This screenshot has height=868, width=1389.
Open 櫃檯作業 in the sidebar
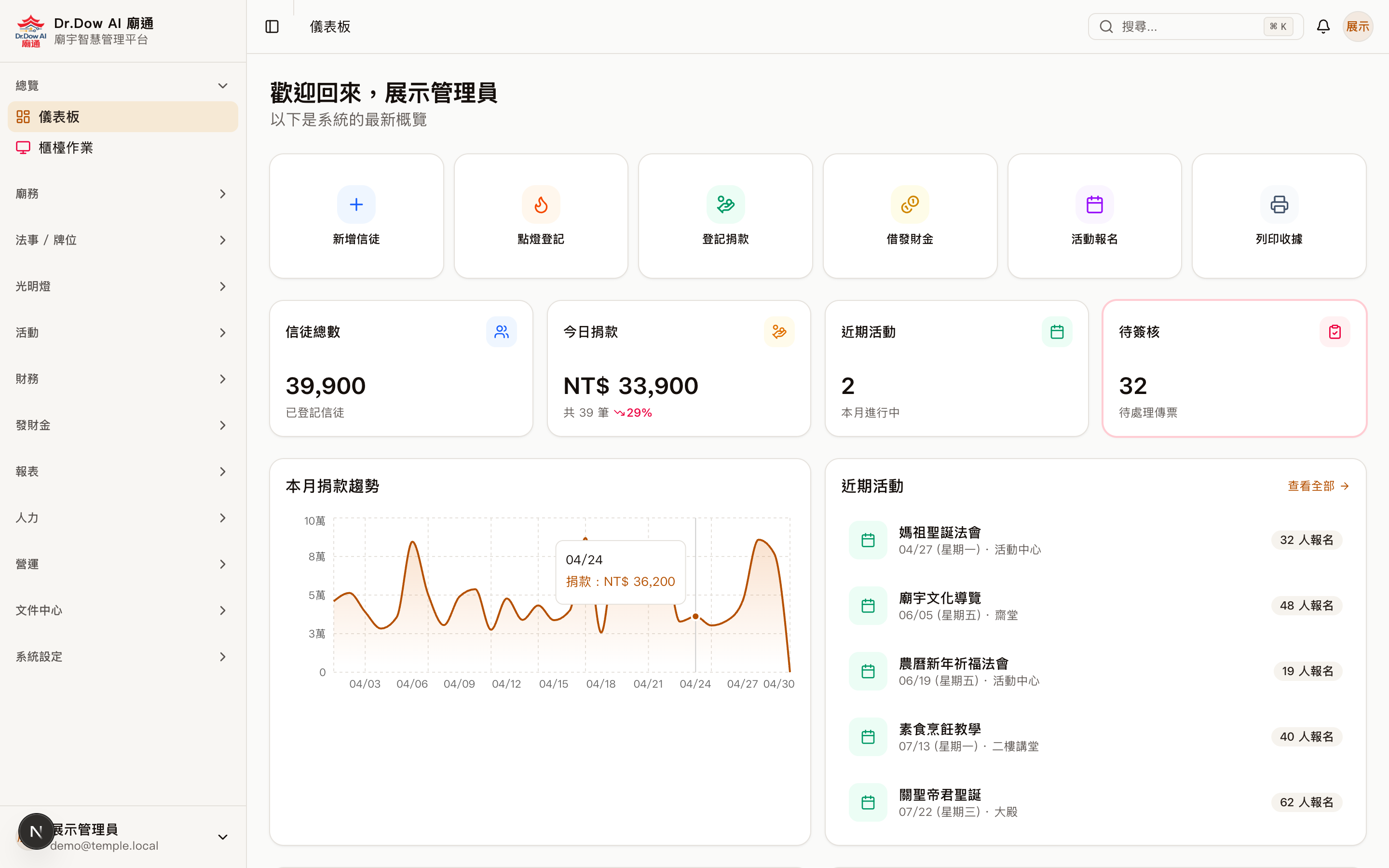66,148
